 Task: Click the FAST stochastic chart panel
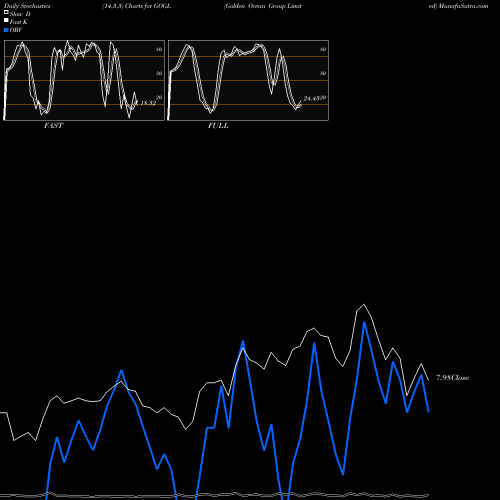click(x=84, y=80)
